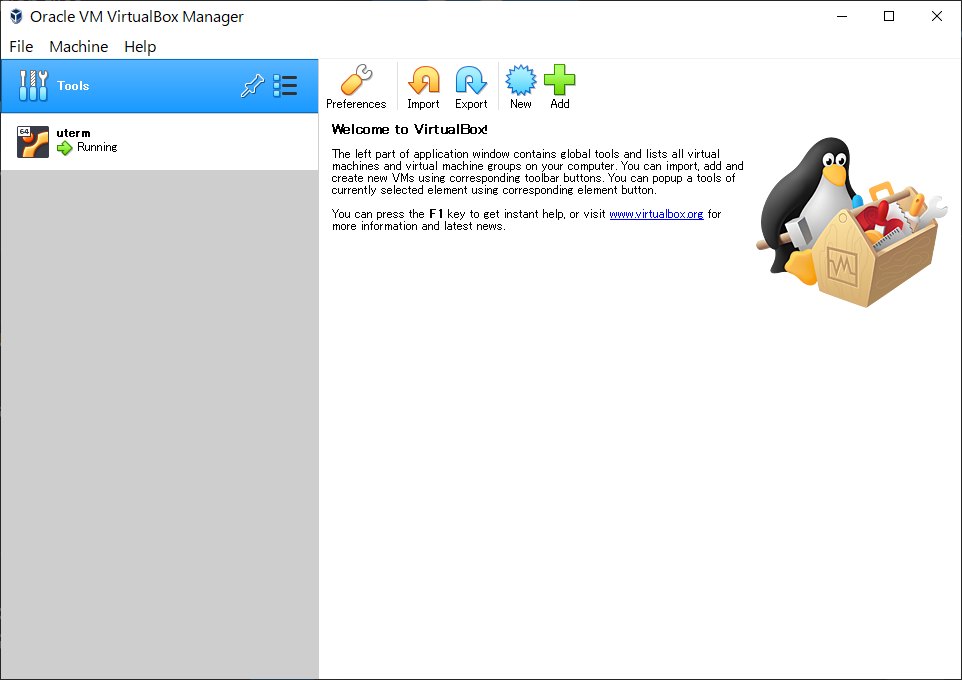Image resolution: width=962 pixels, height=680 pixels.
Task: Click the penguin toolbox illustration
Action: point(852,222)
